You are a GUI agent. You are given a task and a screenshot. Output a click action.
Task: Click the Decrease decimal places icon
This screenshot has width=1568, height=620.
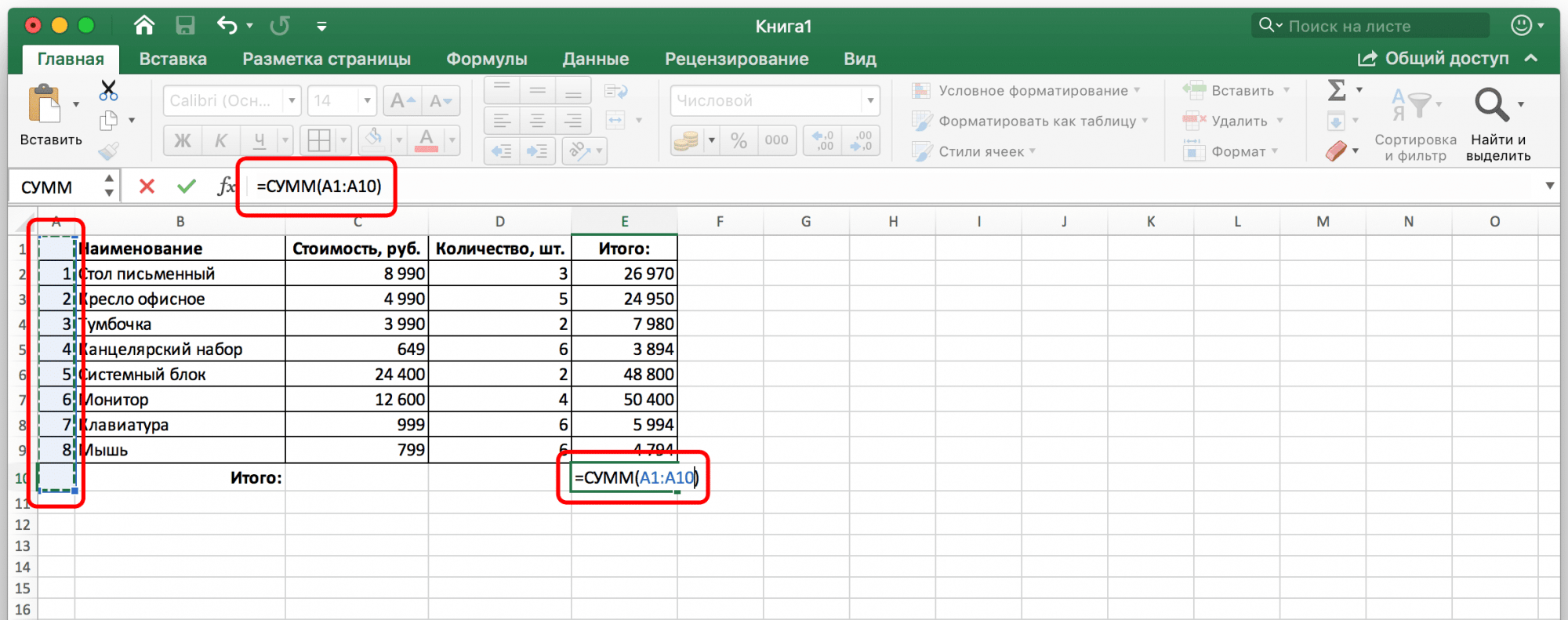pos(862,140)
